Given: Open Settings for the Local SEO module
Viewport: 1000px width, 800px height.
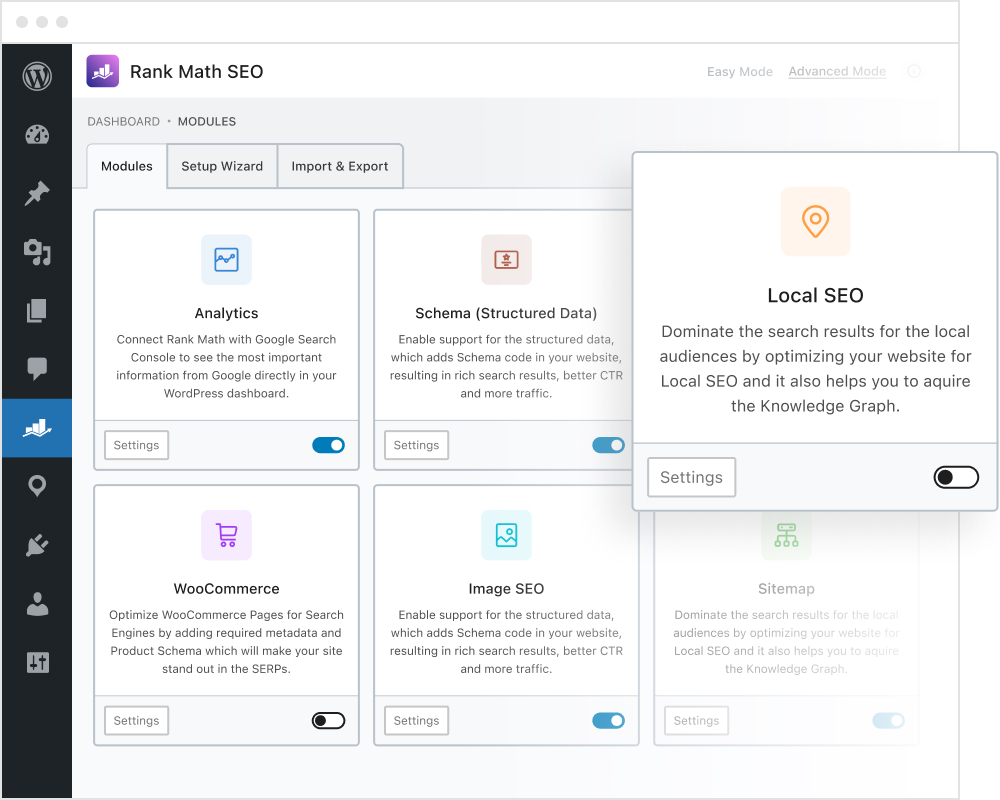Looking at the screenshot, I should tap(691, 477).
